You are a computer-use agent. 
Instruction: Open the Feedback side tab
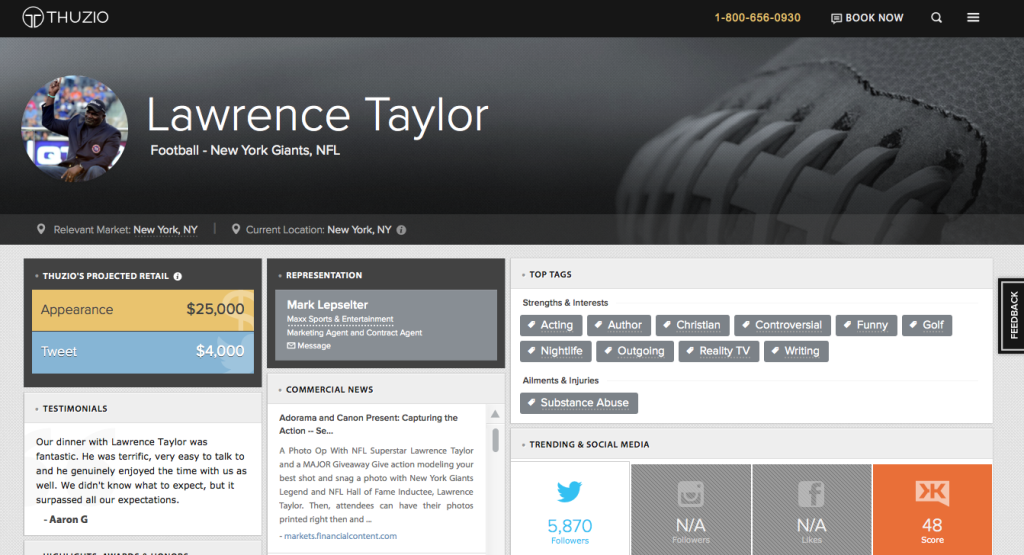1012,315
